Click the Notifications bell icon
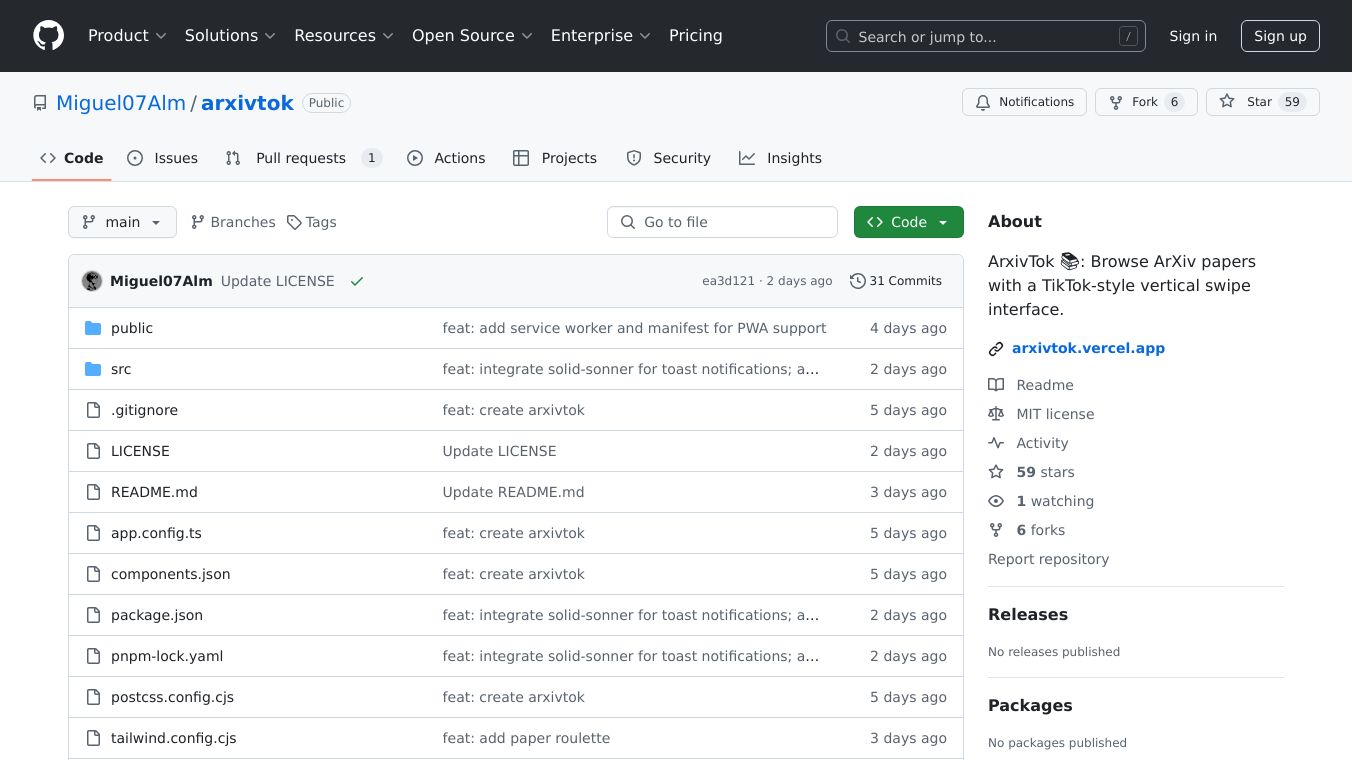 (x=983, y=102)
